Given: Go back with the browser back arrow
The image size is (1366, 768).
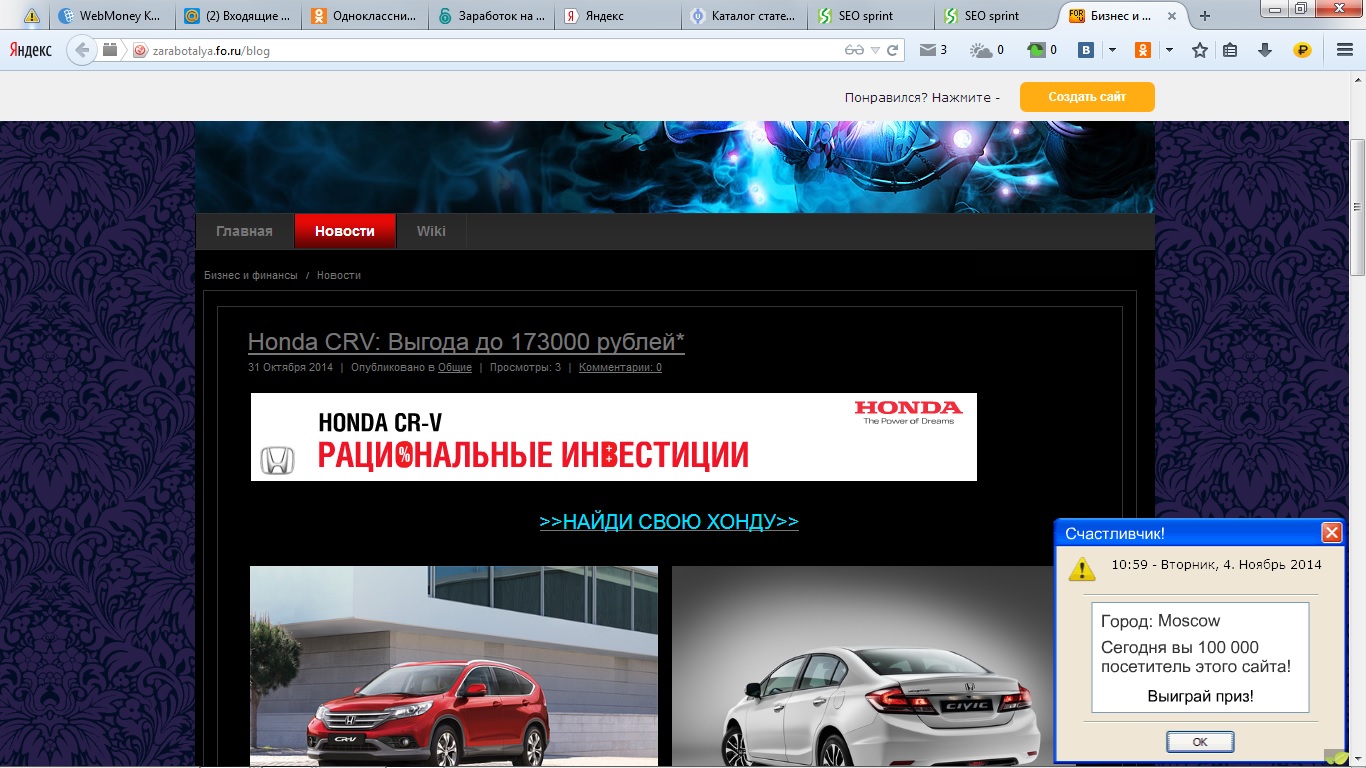Looking at the screenshot, I should 82,50.
